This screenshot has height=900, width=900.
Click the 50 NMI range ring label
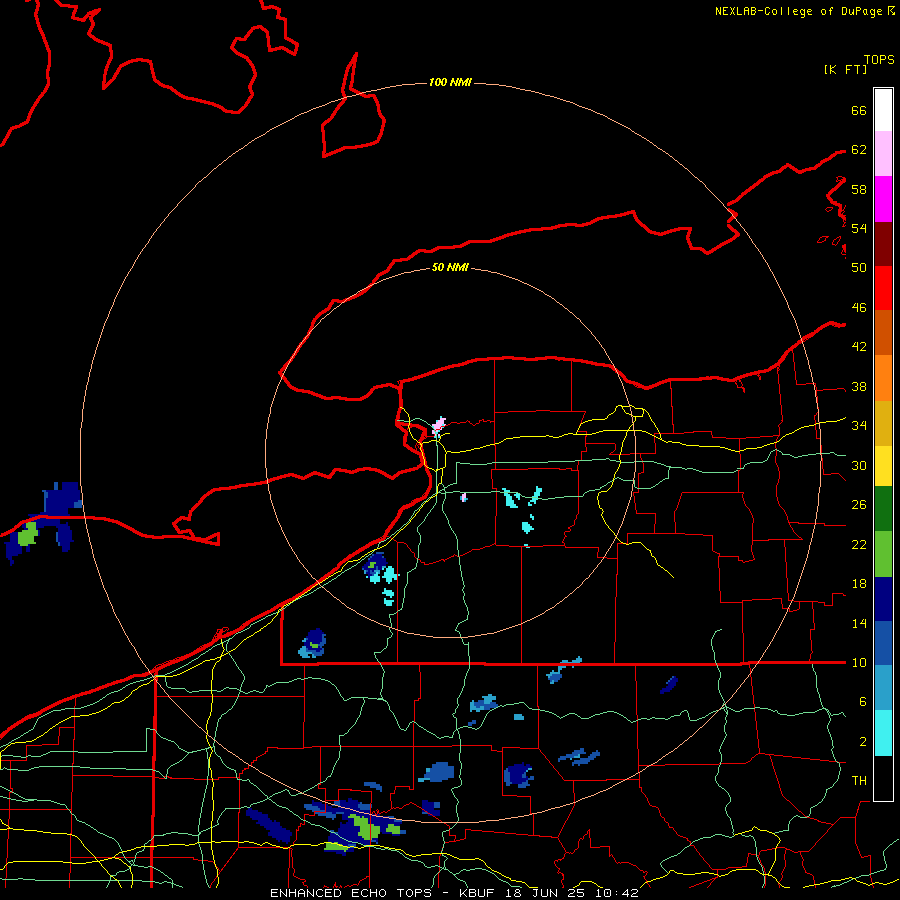450,267
